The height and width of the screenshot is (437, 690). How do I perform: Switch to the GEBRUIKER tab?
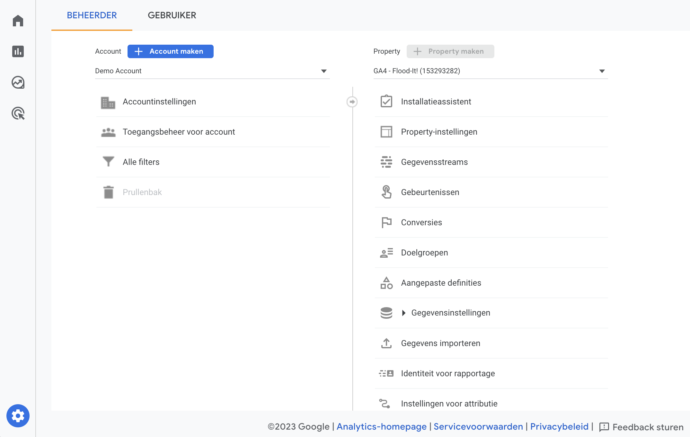coord(171,15)
